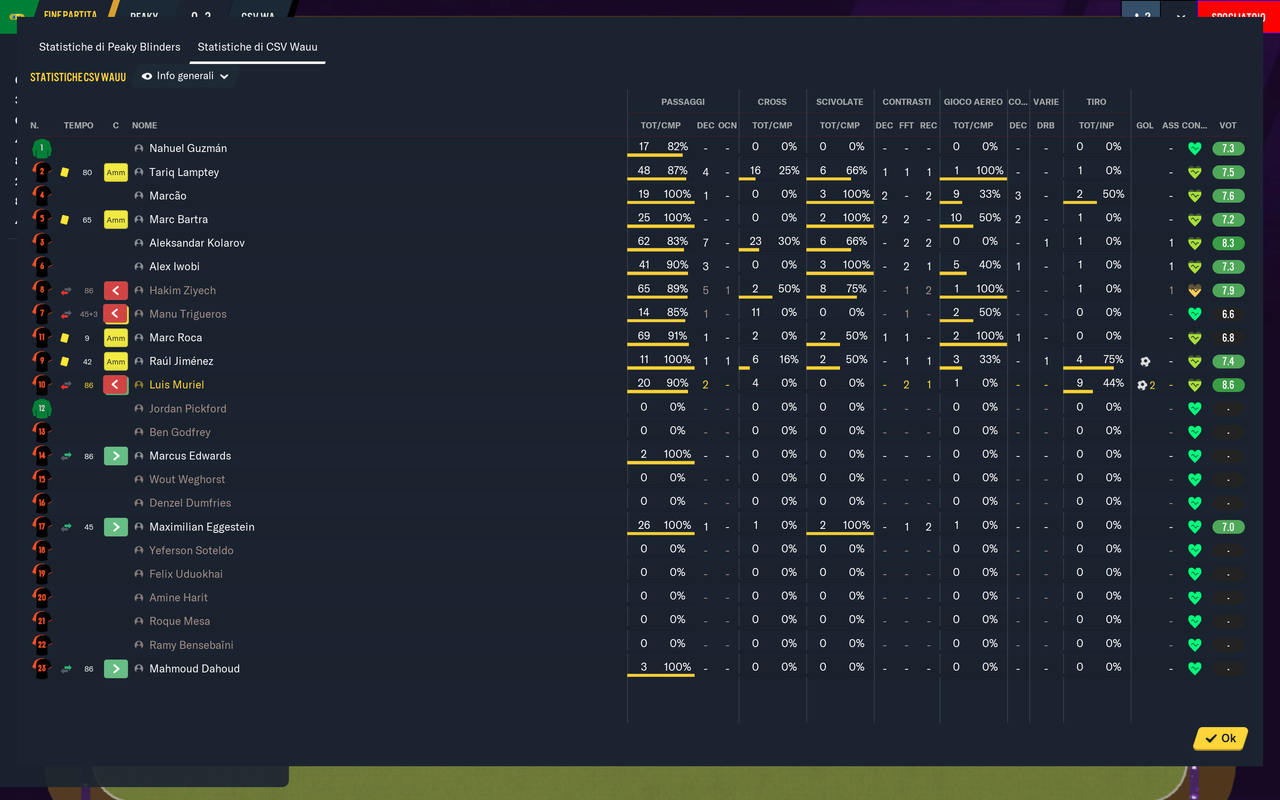The height and width of the screenshot is (800, 1280).
Task: Sort by the GOL column header
Action: 1145,126
